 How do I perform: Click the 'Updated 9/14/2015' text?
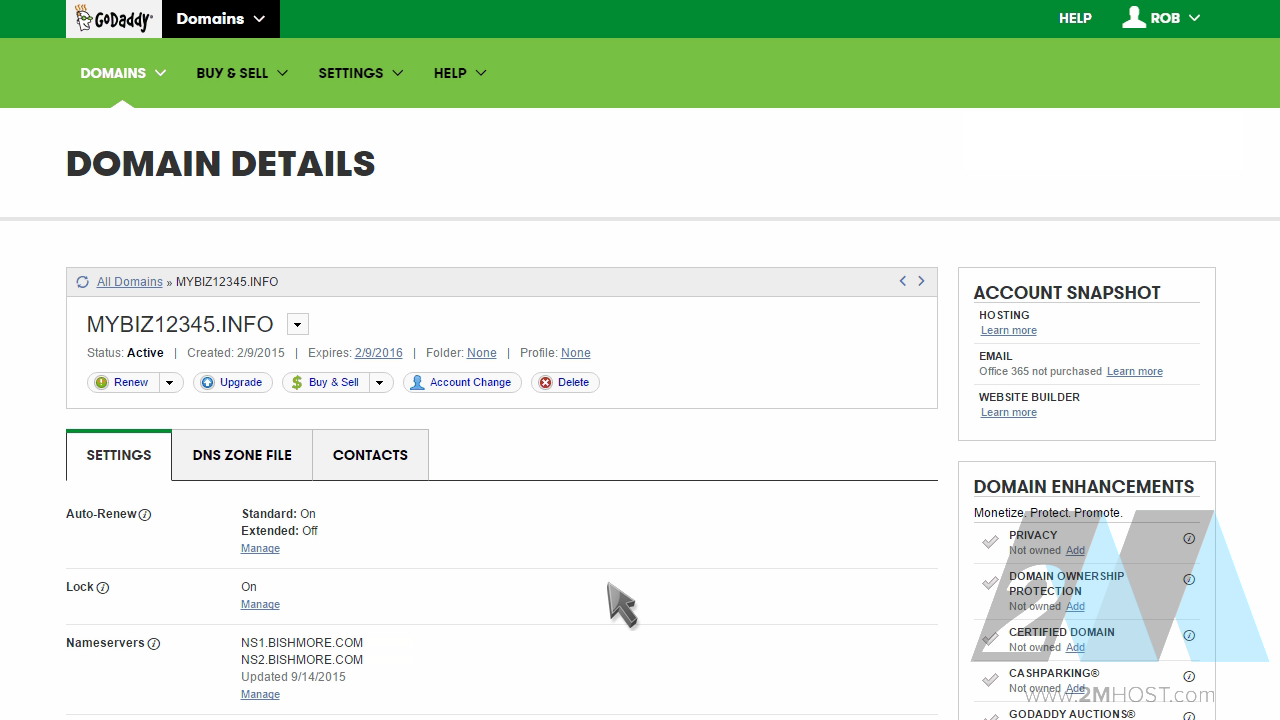coord(293,677)
